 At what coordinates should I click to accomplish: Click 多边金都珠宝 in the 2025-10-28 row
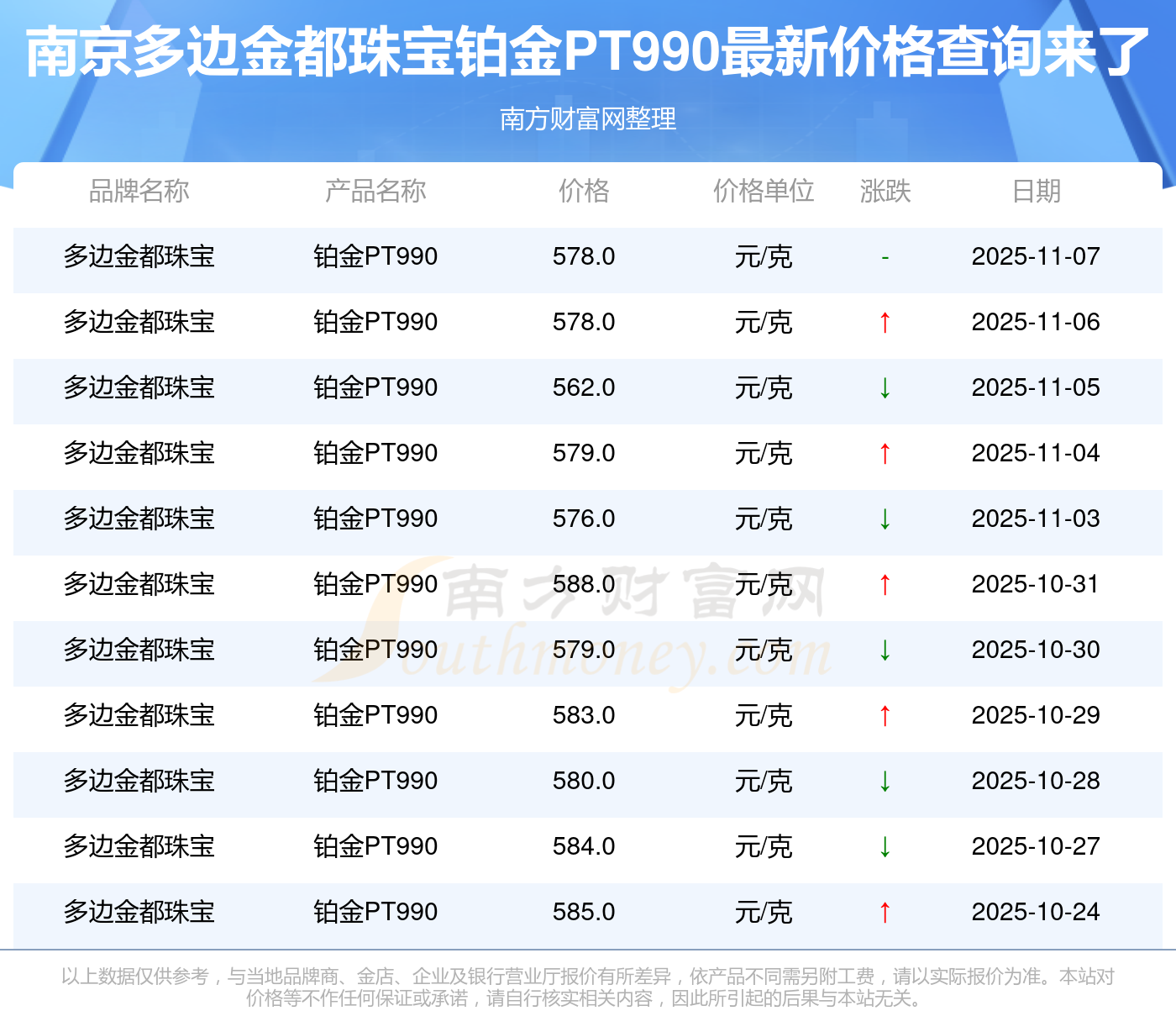[139, 781]
